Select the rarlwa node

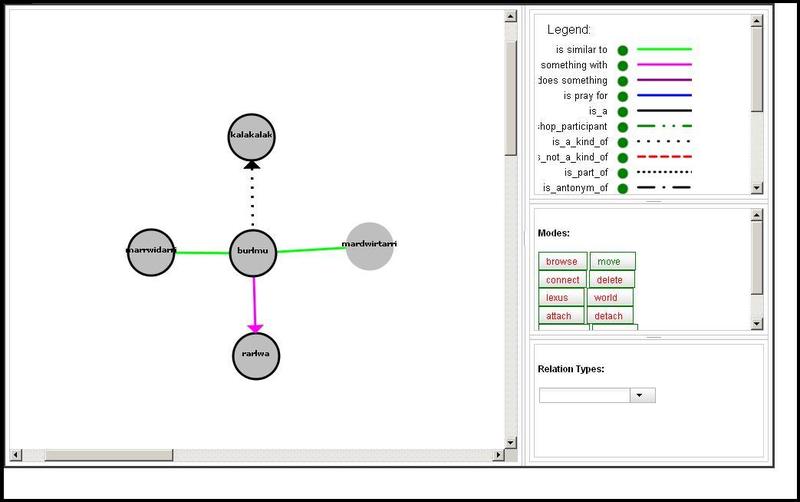click(257, 356)
